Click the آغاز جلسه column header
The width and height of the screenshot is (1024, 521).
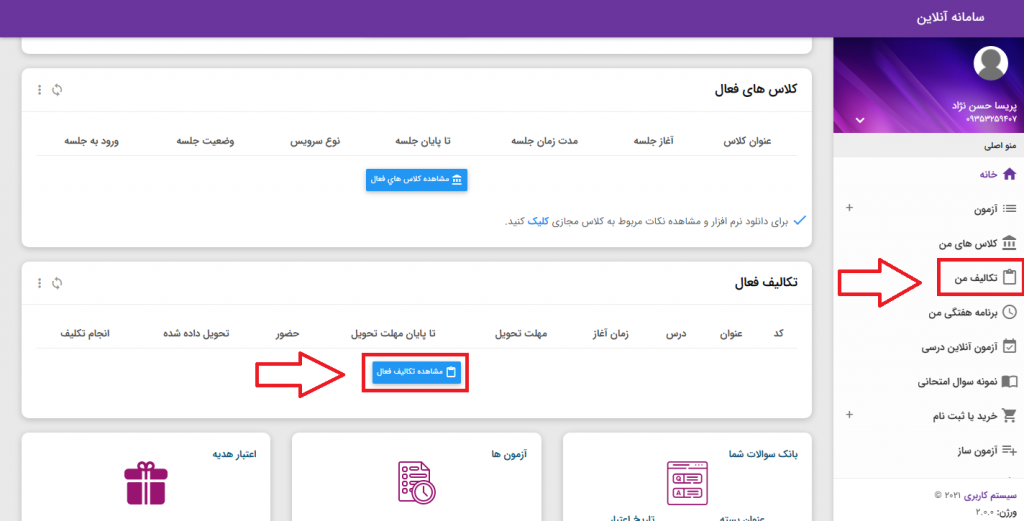pyautogui.click(x=653, y=141)
